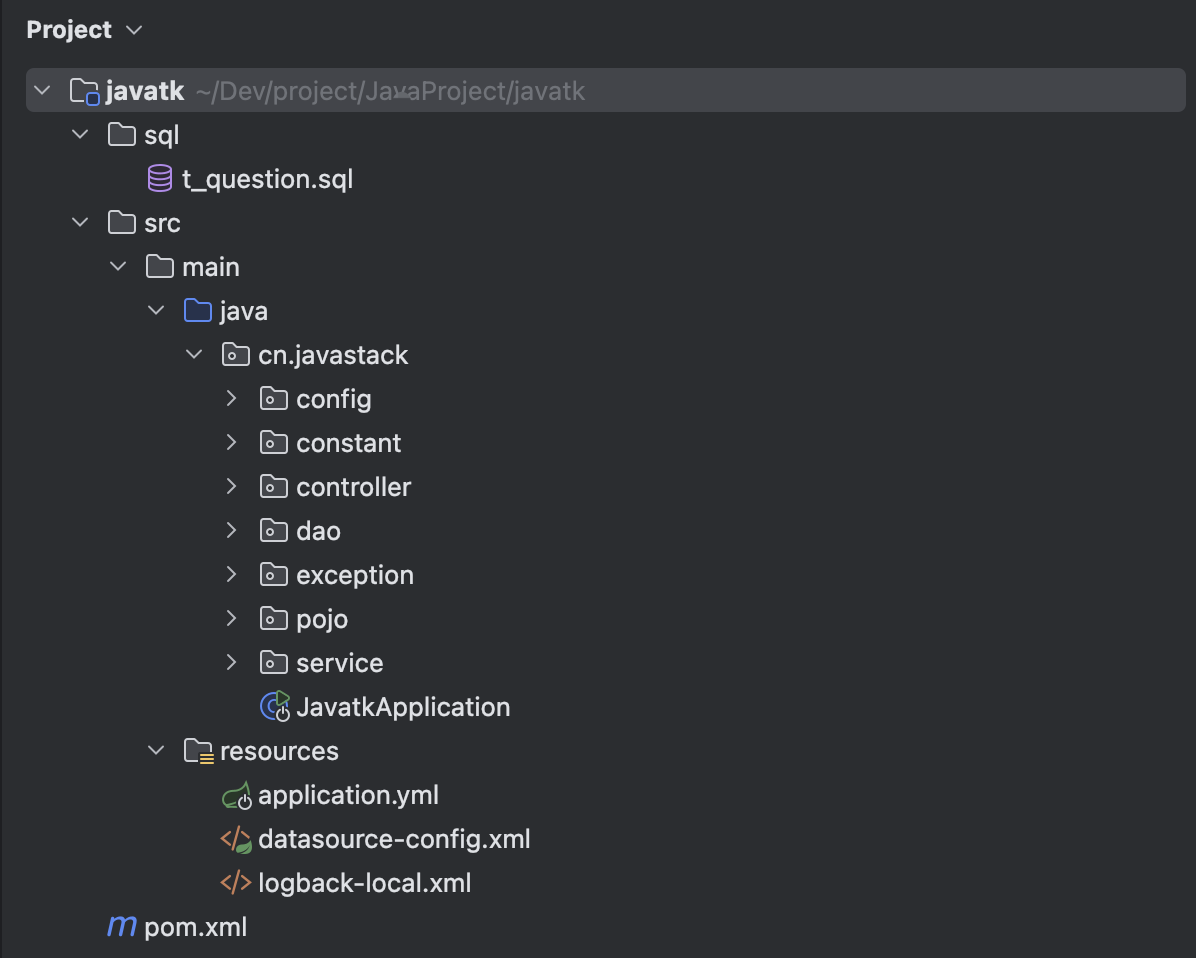This screenshot has width=1196, height=958.
Task: Expand the dao package chevron
Action: tap(232, 531)
